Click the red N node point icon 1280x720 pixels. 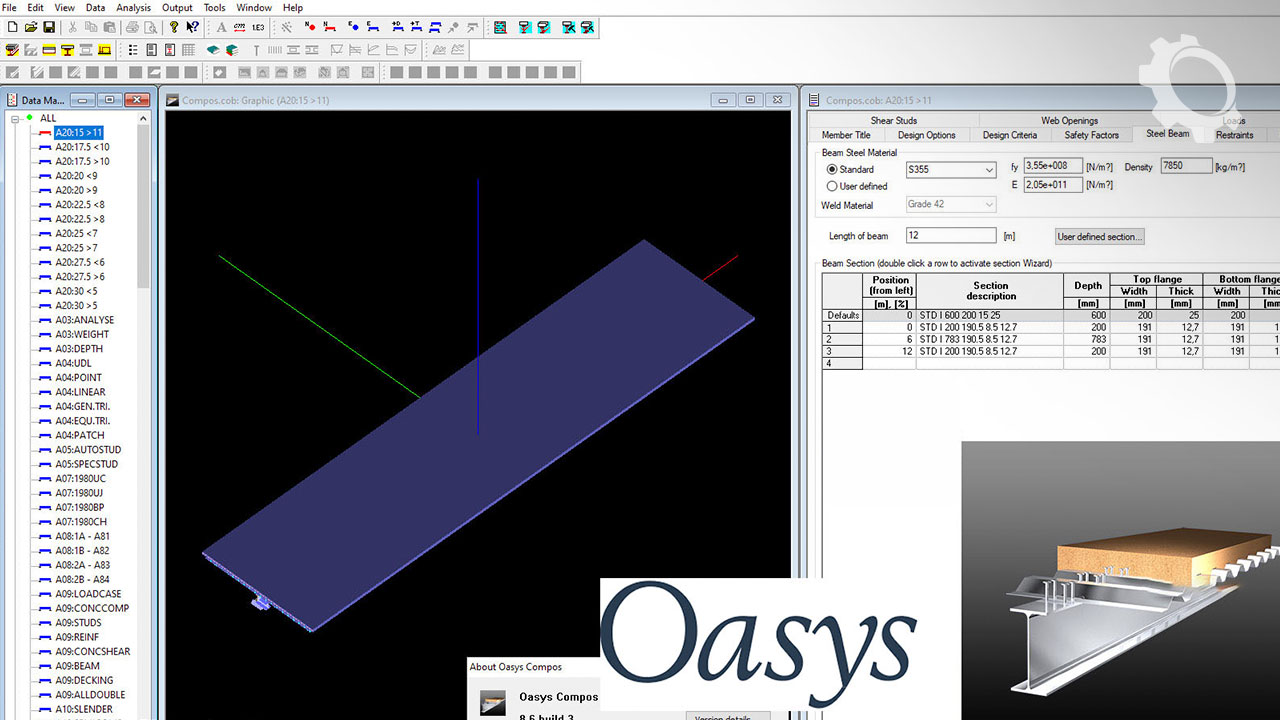(309, 28)
